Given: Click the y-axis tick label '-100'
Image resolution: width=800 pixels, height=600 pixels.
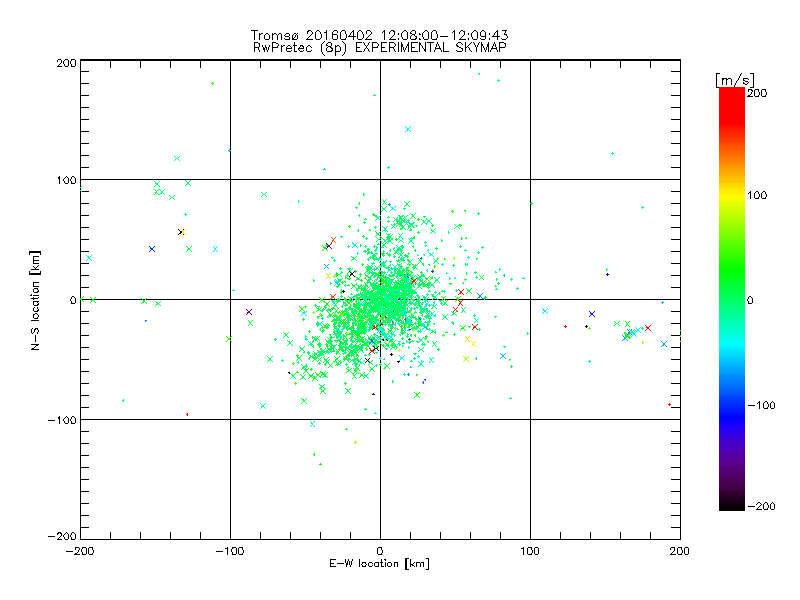Looking at the screenshot, I should coord(62,420).
